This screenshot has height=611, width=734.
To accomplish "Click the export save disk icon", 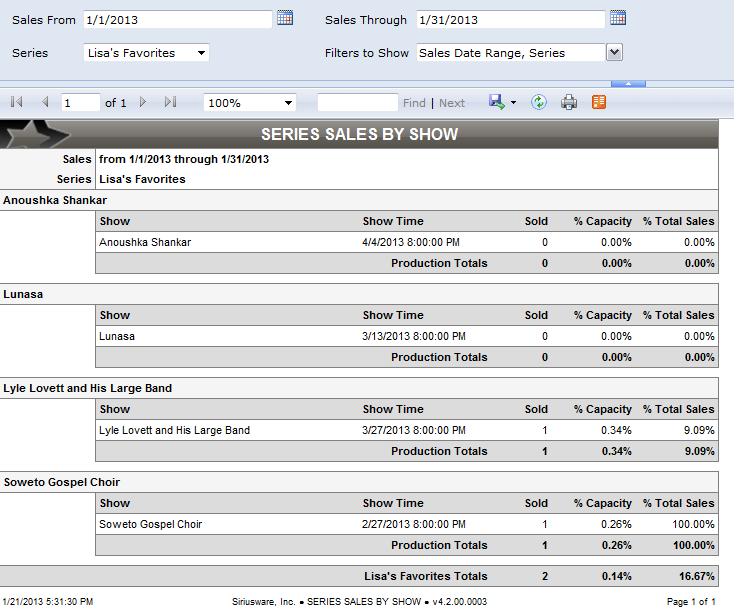I will point(496,102).
